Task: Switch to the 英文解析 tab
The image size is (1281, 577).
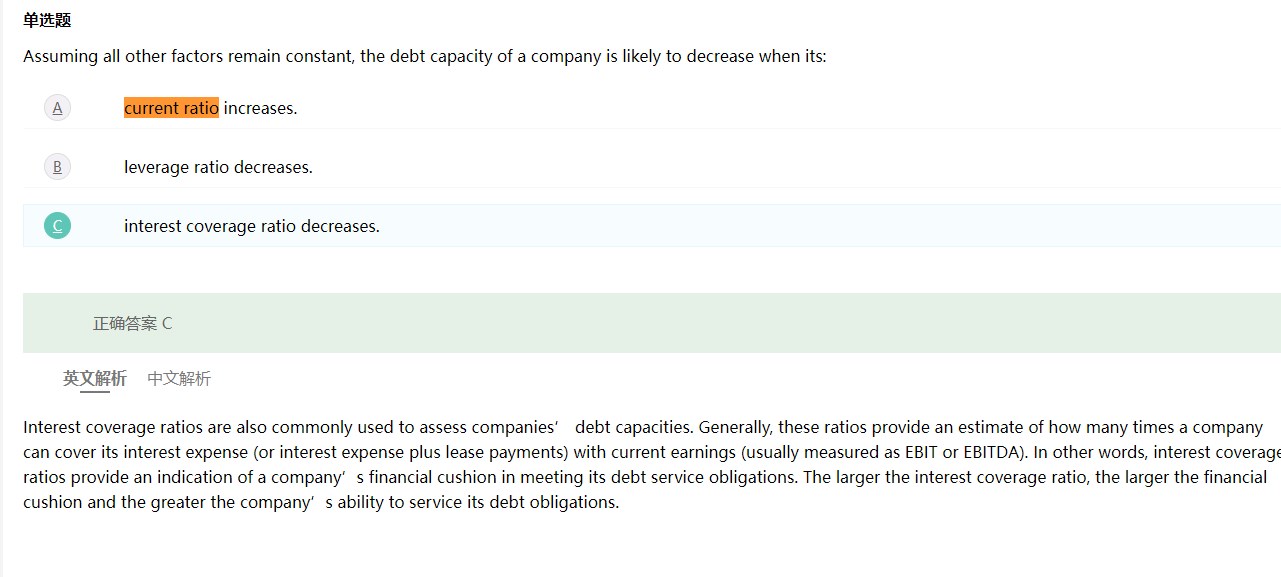Action: coord(95,378)
